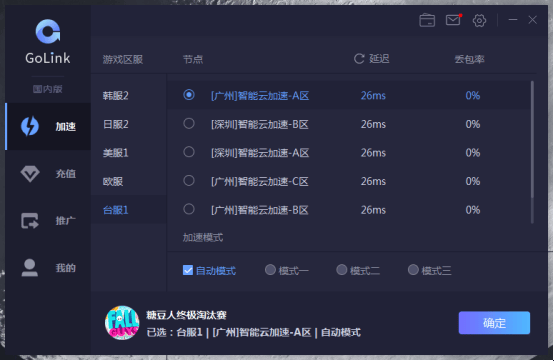Open the mail messages icon
The width and height of the screenshot is (554, 361).
tap(453, 20)
